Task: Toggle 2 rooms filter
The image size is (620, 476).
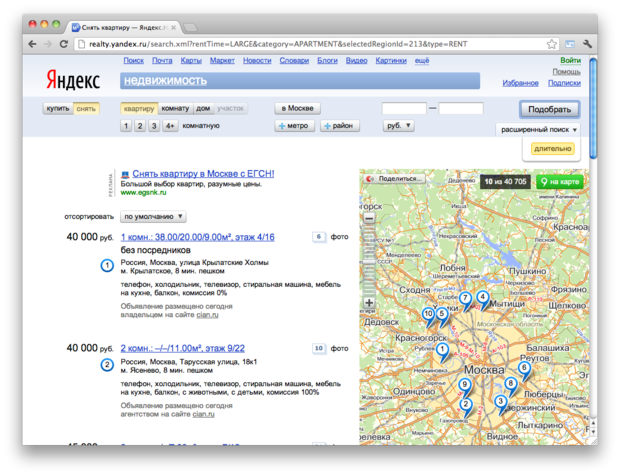Action: tap(140, 126)
